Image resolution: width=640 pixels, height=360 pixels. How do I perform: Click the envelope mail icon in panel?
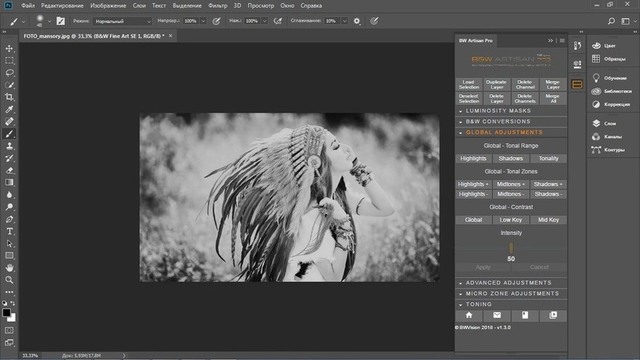[x=497, y=316]
